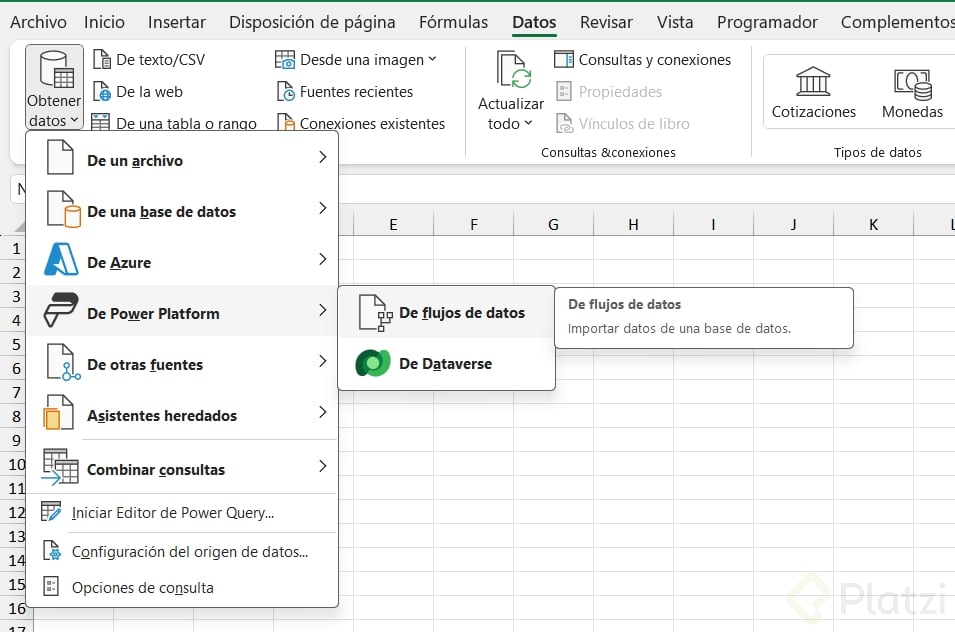Click the Obtener datos database icon

55,71
